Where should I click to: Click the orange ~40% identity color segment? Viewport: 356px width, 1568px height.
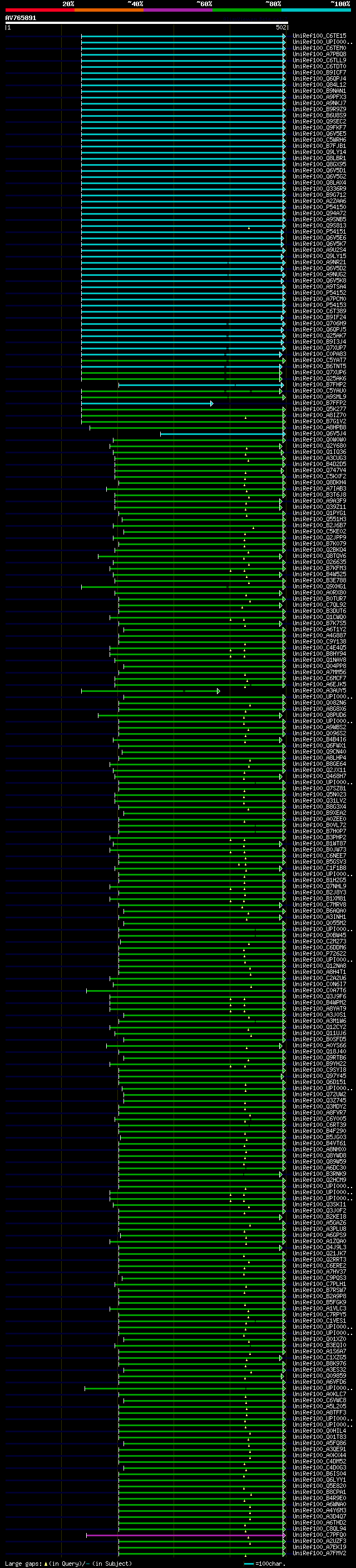click(109, 10)
